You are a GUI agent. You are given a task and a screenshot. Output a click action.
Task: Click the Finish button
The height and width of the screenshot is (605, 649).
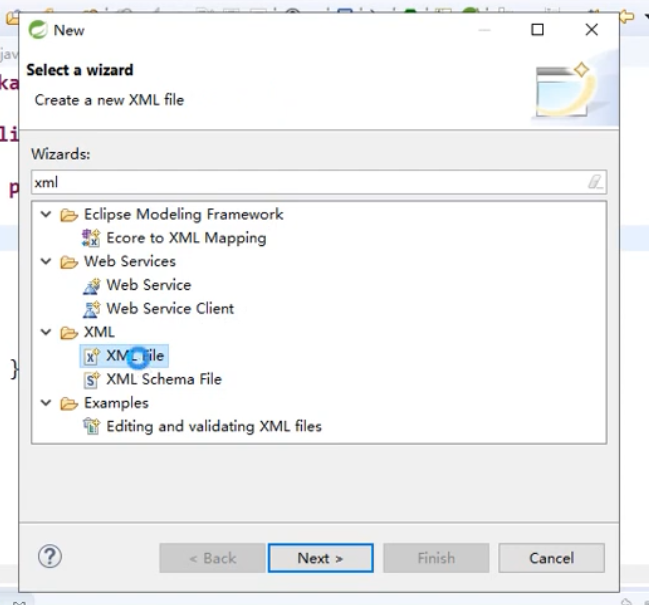pyautogui.click(x=436, y=558)
